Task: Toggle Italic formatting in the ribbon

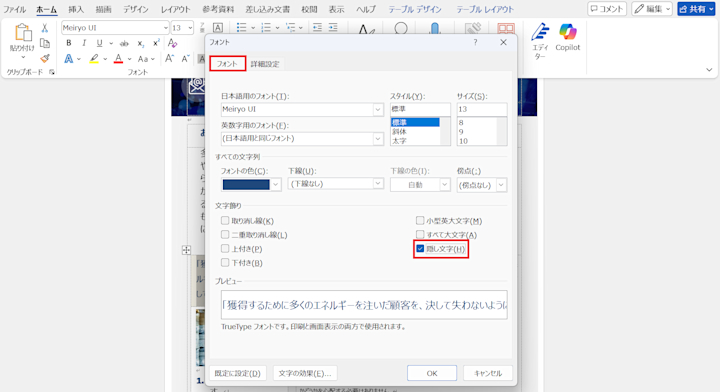Action: (x=84, y=43)
